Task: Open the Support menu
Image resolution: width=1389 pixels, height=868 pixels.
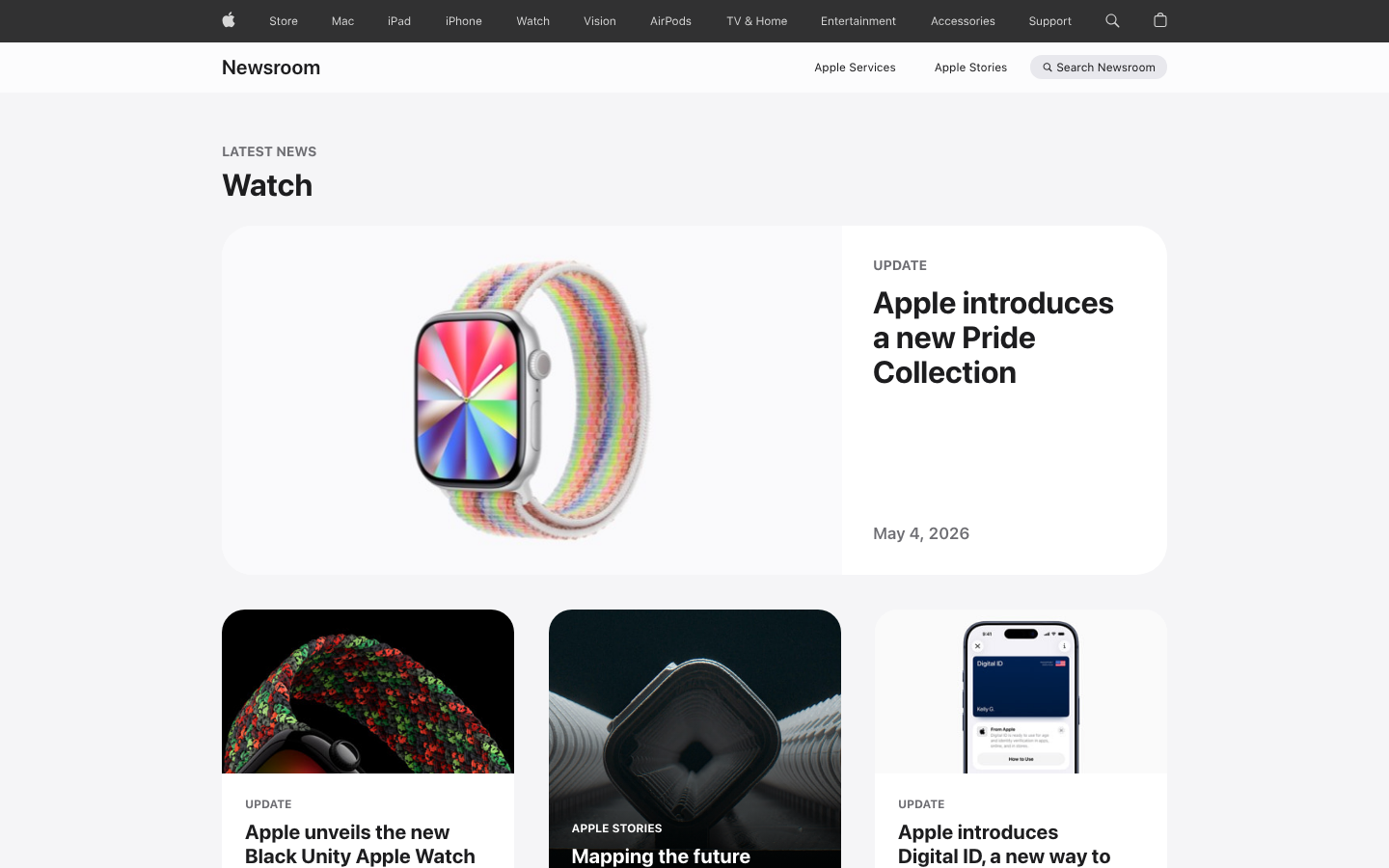Action: 1049,21
